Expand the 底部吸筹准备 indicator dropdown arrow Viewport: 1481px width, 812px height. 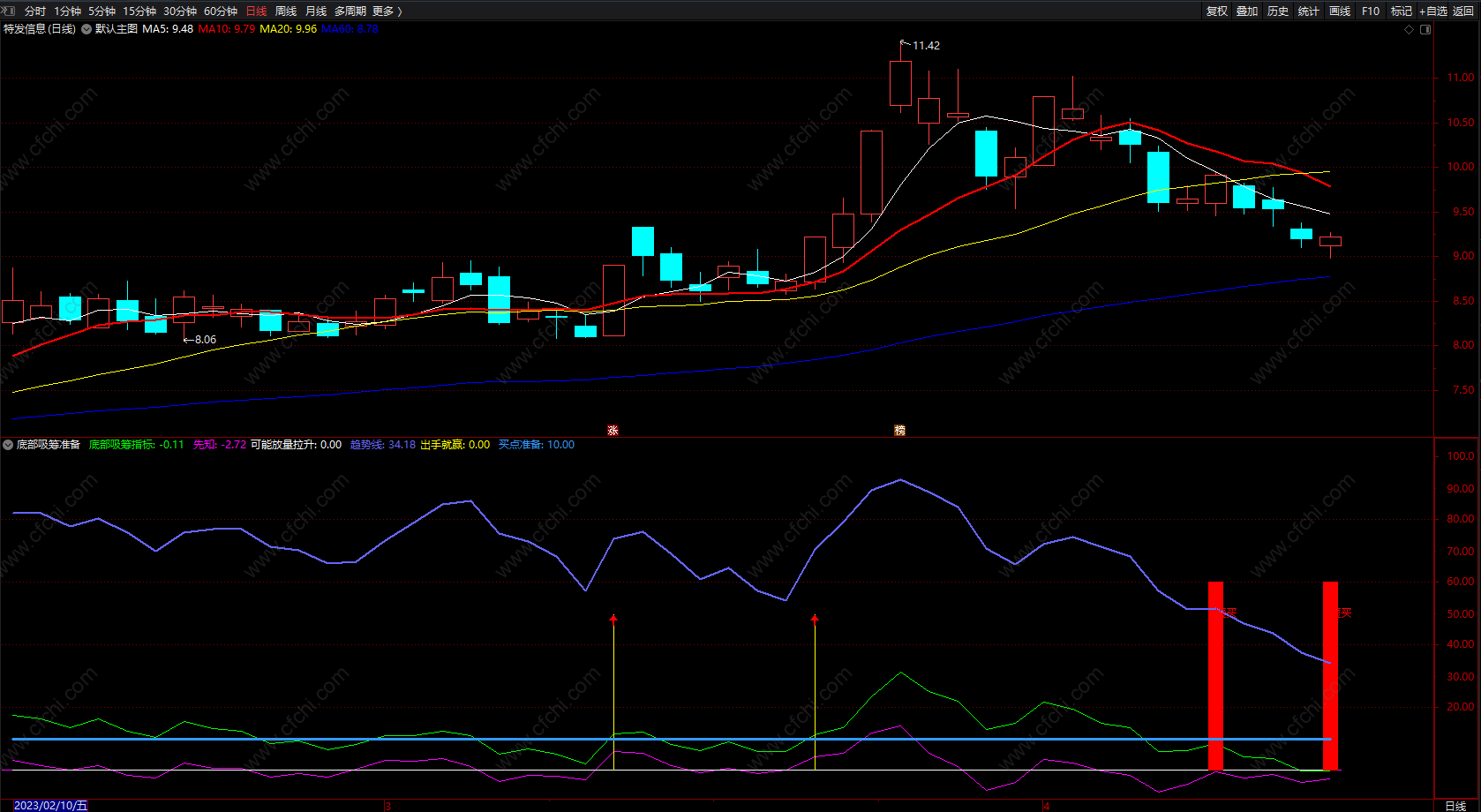click(x=8, y=445)
